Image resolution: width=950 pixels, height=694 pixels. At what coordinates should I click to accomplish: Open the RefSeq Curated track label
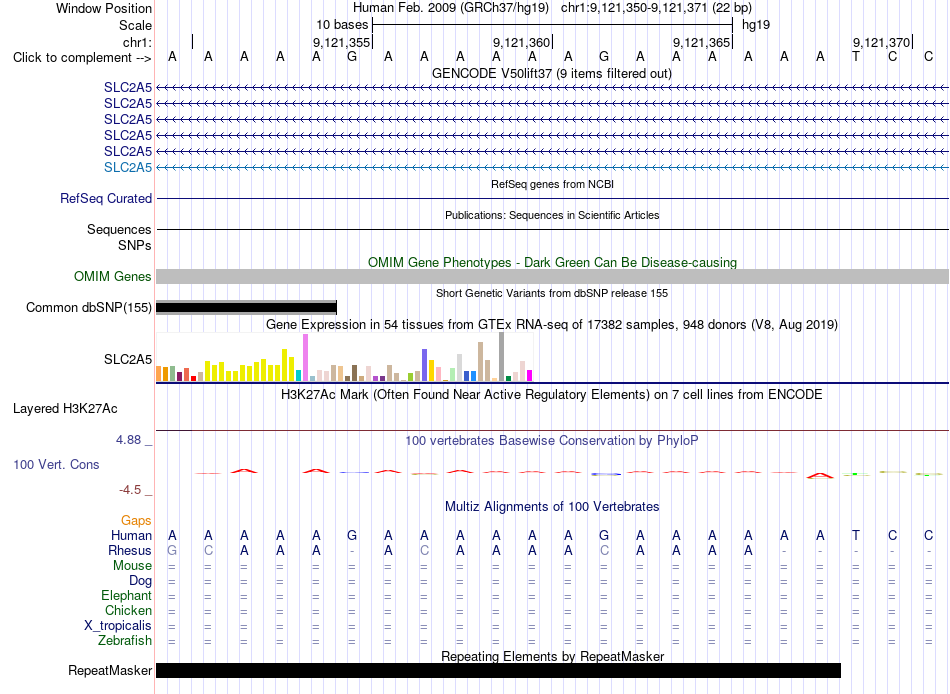point(106,198)
